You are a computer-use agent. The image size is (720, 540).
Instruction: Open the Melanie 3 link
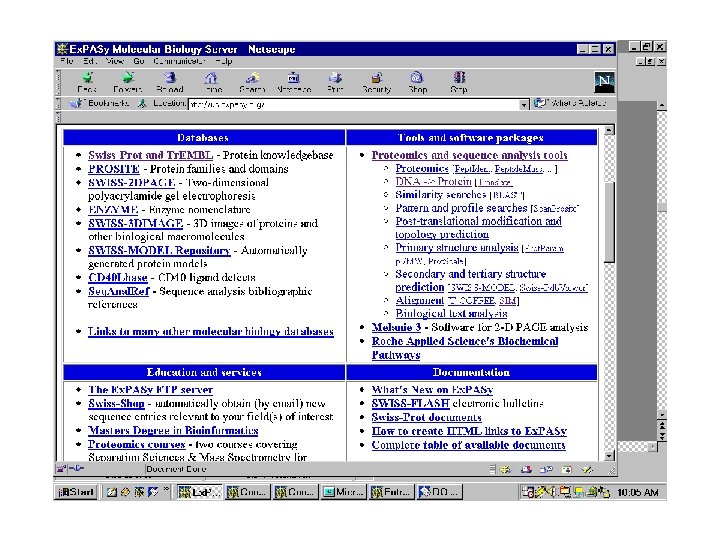pyautogui.click(x=396, y=327)
